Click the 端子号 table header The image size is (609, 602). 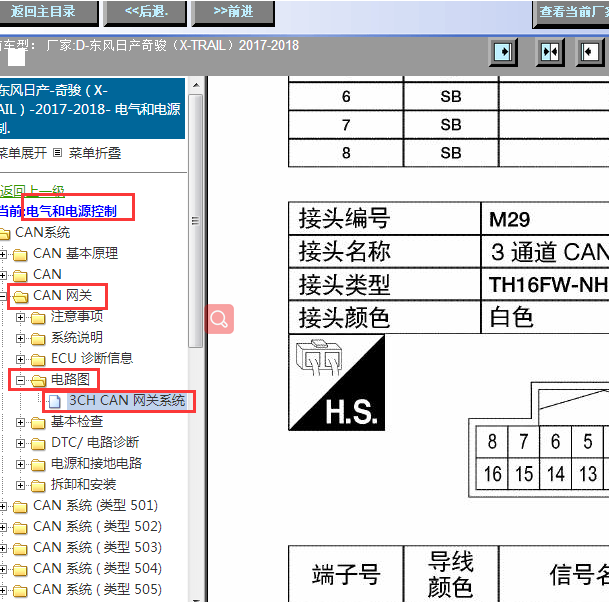click(346, 574)
